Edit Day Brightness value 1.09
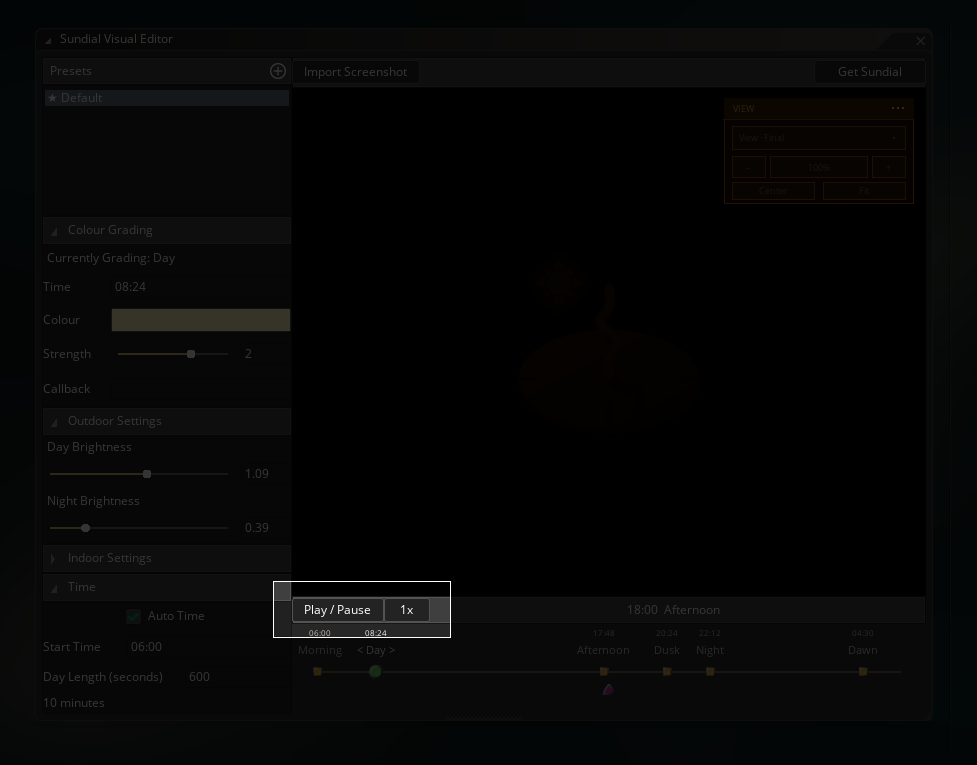 [264, 474]
